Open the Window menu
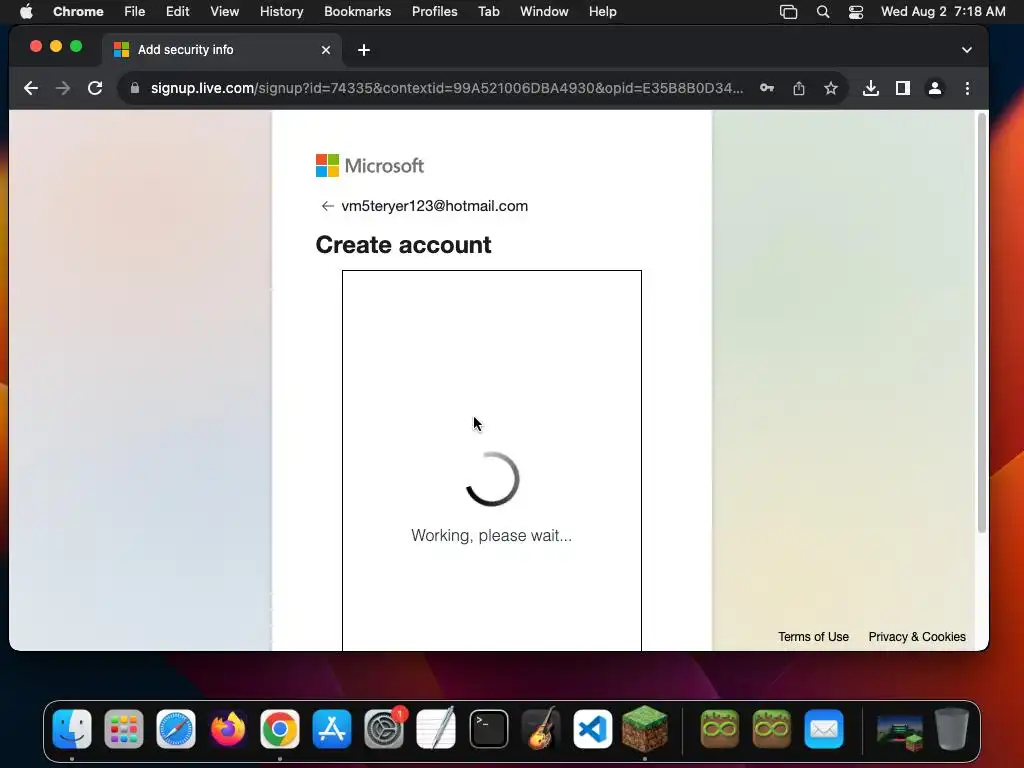This screenshot has width=1024, height=768. 544,12
